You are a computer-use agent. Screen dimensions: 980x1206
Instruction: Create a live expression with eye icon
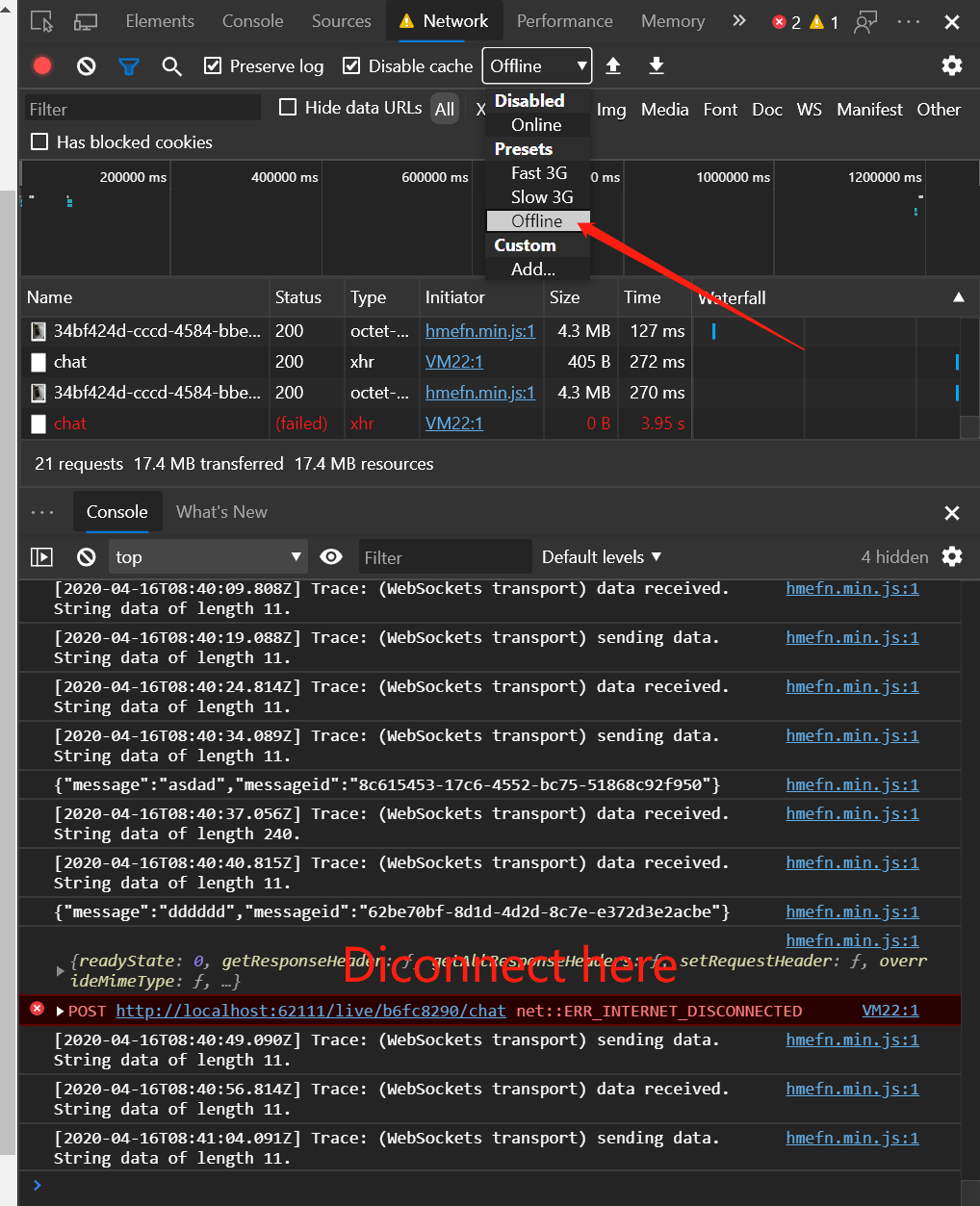[331, 556]
